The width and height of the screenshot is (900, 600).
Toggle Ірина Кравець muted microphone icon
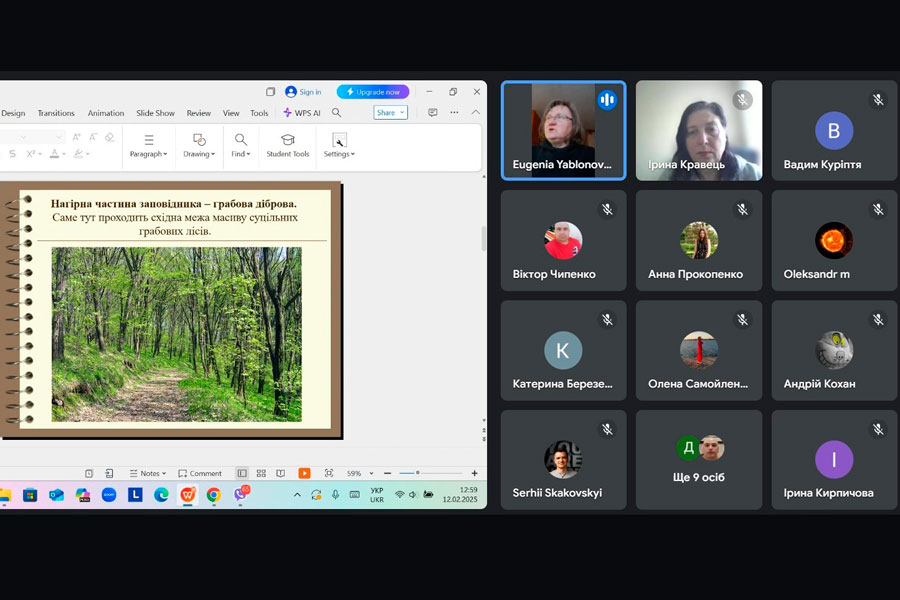pos(742,100)
